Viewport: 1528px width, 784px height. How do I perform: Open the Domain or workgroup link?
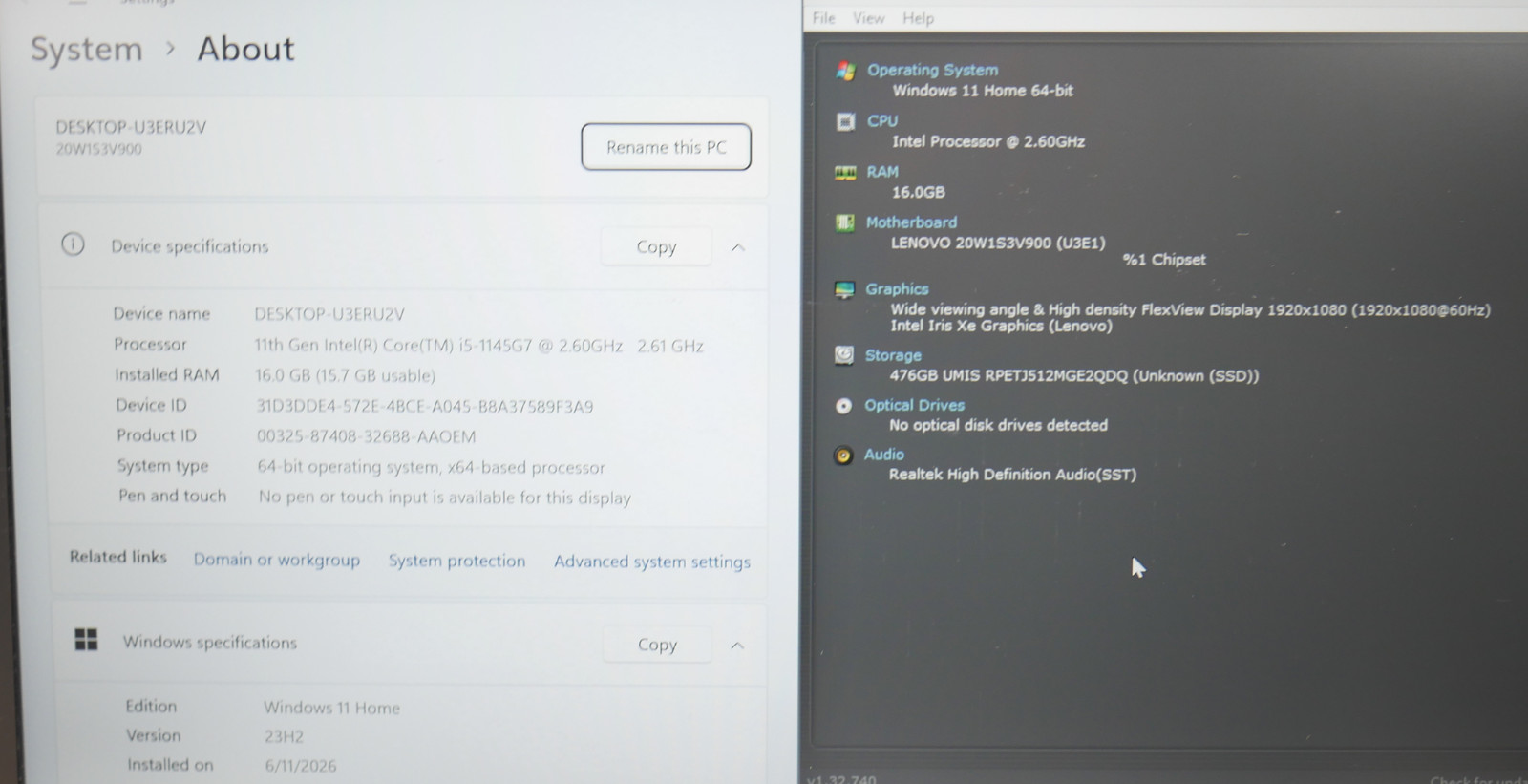click(x=277, y=560)
